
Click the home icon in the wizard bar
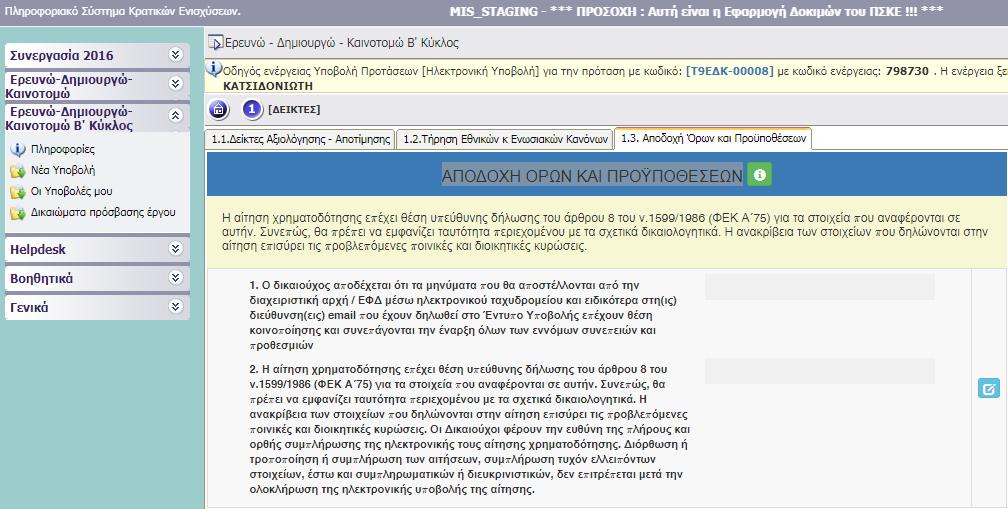point(219,109)
